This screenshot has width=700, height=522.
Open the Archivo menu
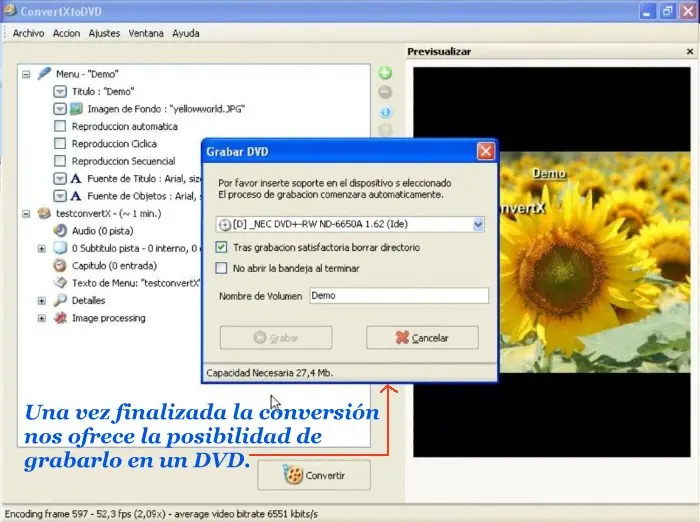pos(28,33)
